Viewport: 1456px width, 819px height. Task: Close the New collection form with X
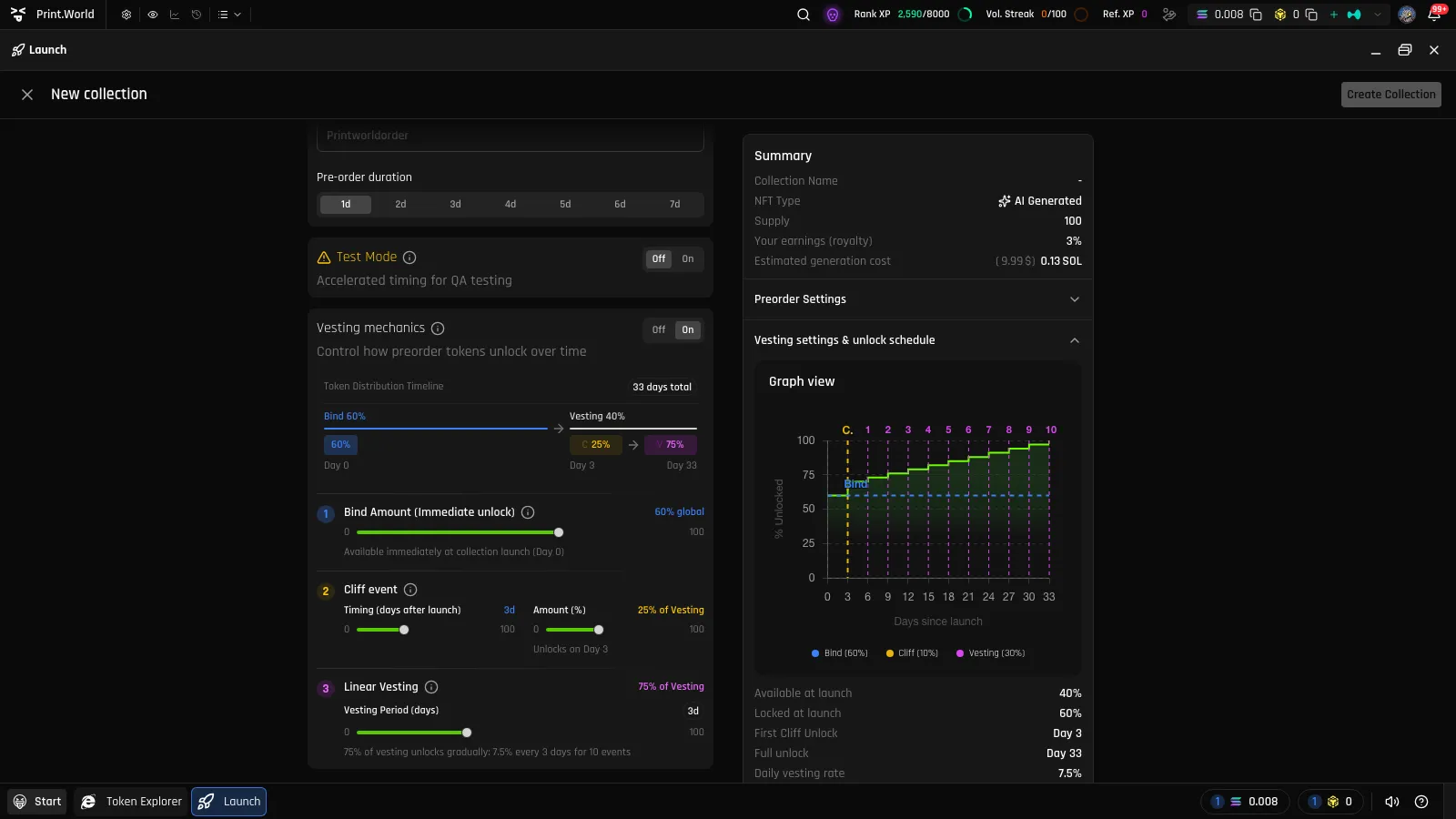[27, 95]
